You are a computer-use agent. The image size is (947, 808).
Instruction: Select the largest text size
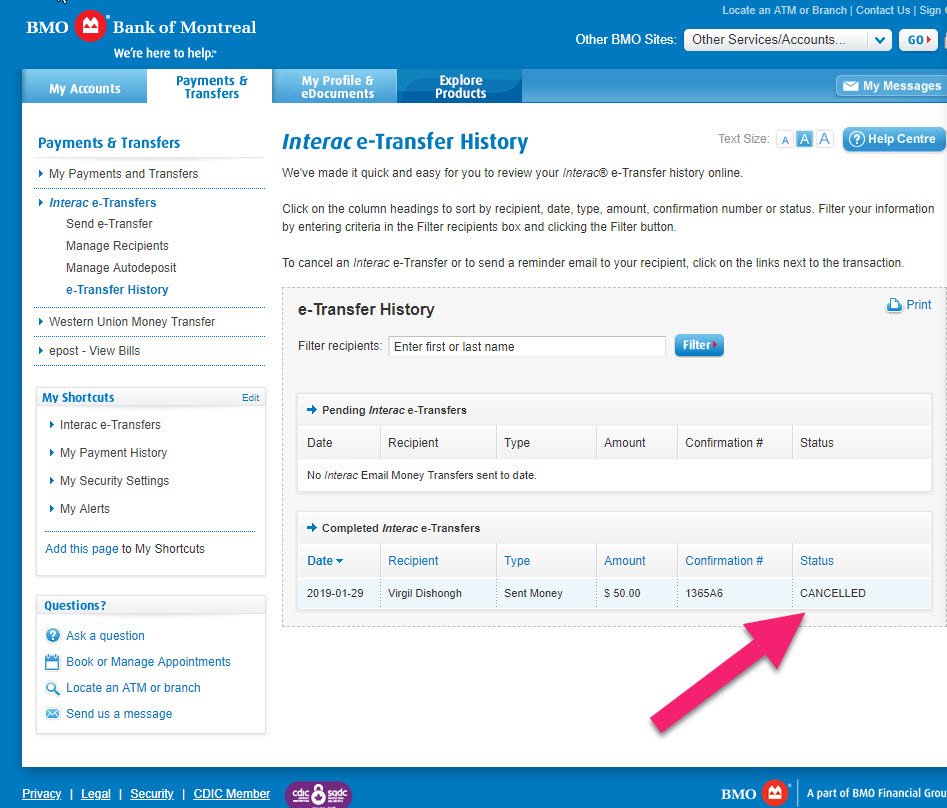824,140
